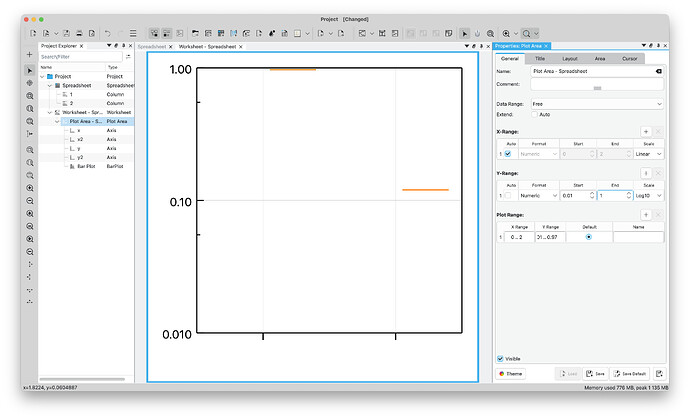The height and width of the screenshot is (419, 690).
Task: Click the Theme button
Action: [511, 373]
